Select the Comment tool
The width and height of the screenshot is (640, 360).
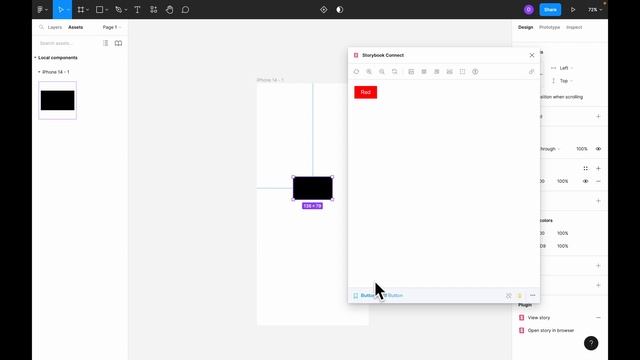pos(185,9)
